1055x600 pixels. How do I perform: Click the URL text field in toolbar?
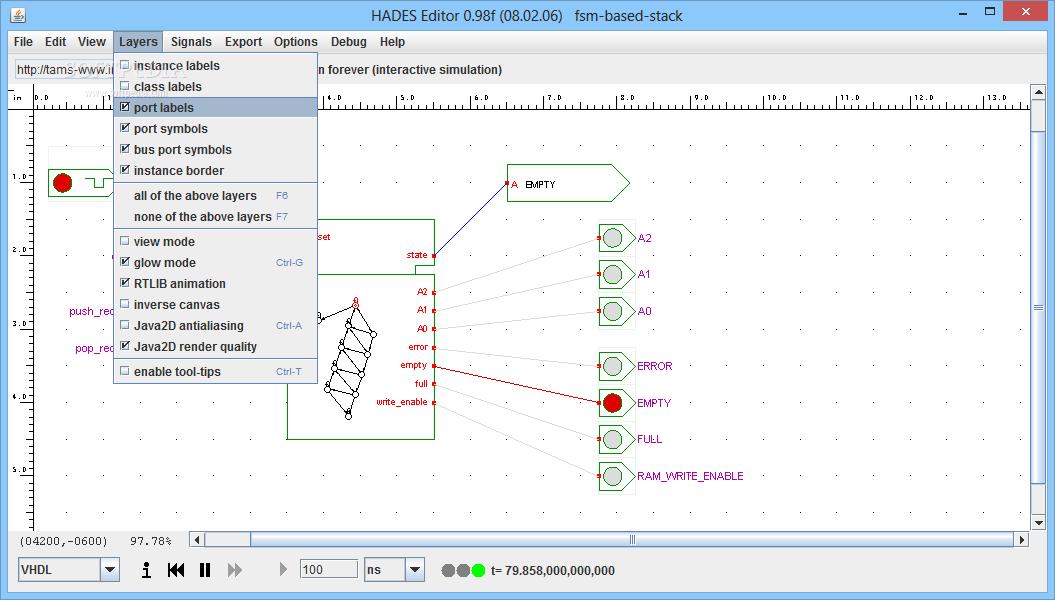pos(65,69)
